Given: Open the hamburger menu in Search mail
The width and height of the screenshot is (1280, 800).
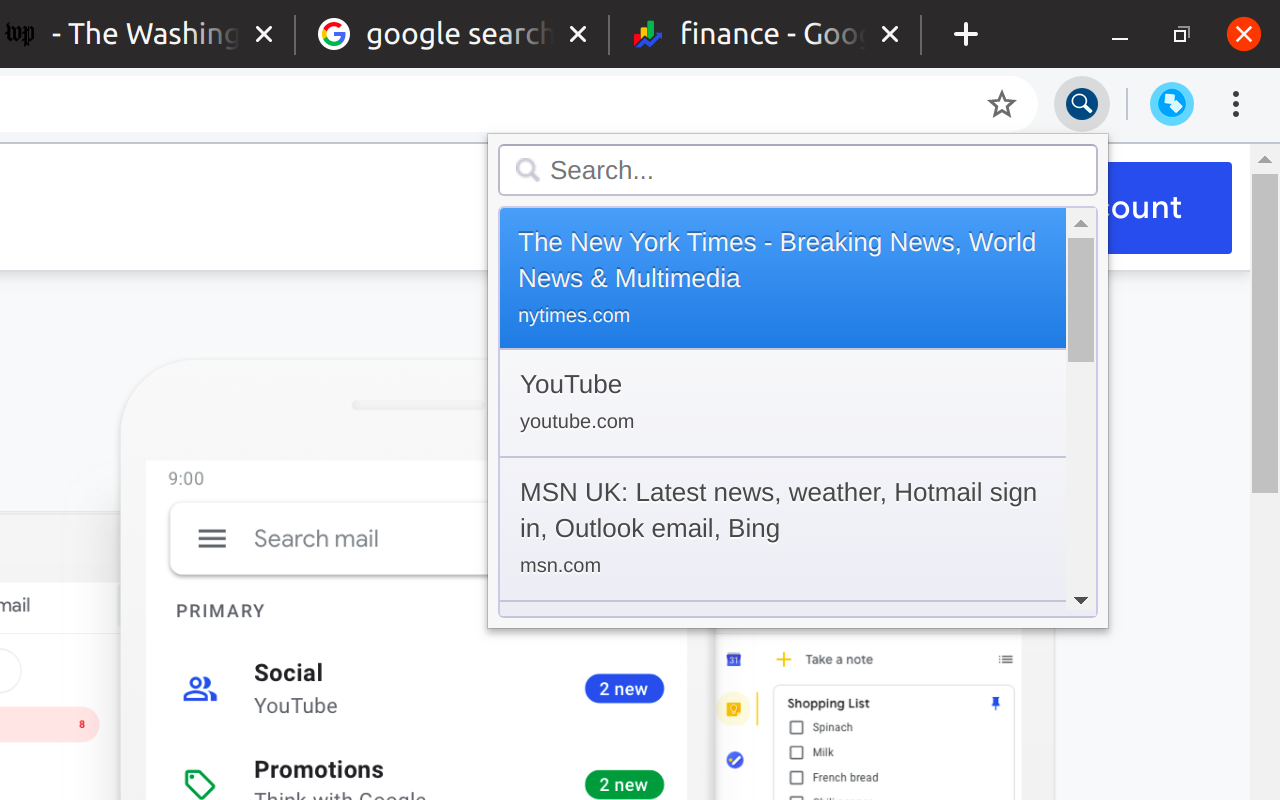Looking at the screenshot, I should pyautogui.click(x=212, y=539).
